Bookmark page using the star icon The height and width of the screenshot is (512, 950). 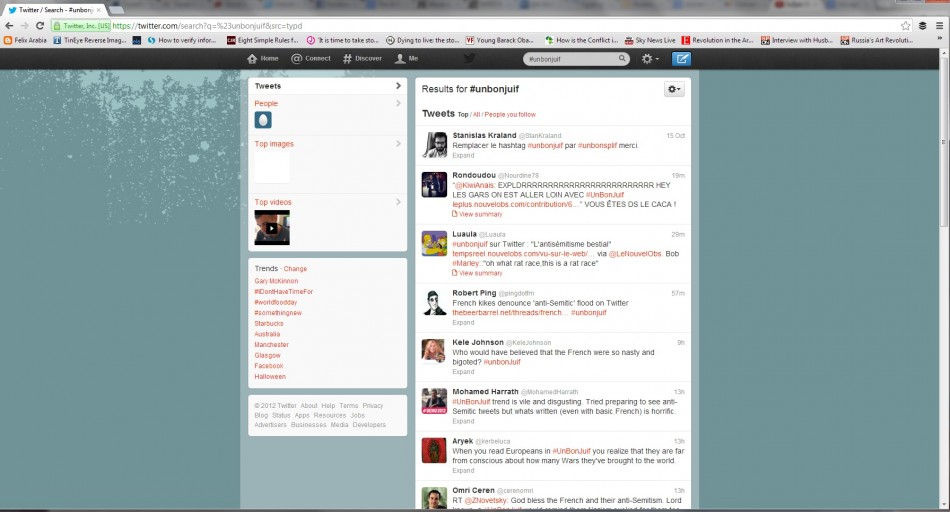coord(905,25)
